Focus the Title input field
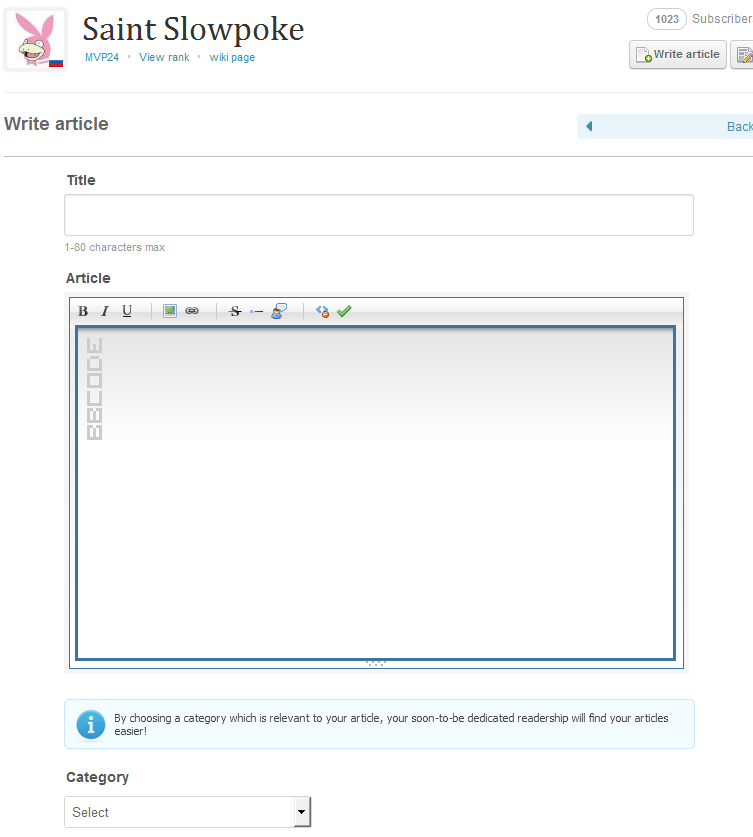This screenshot has height=837, width=753. 379,215
